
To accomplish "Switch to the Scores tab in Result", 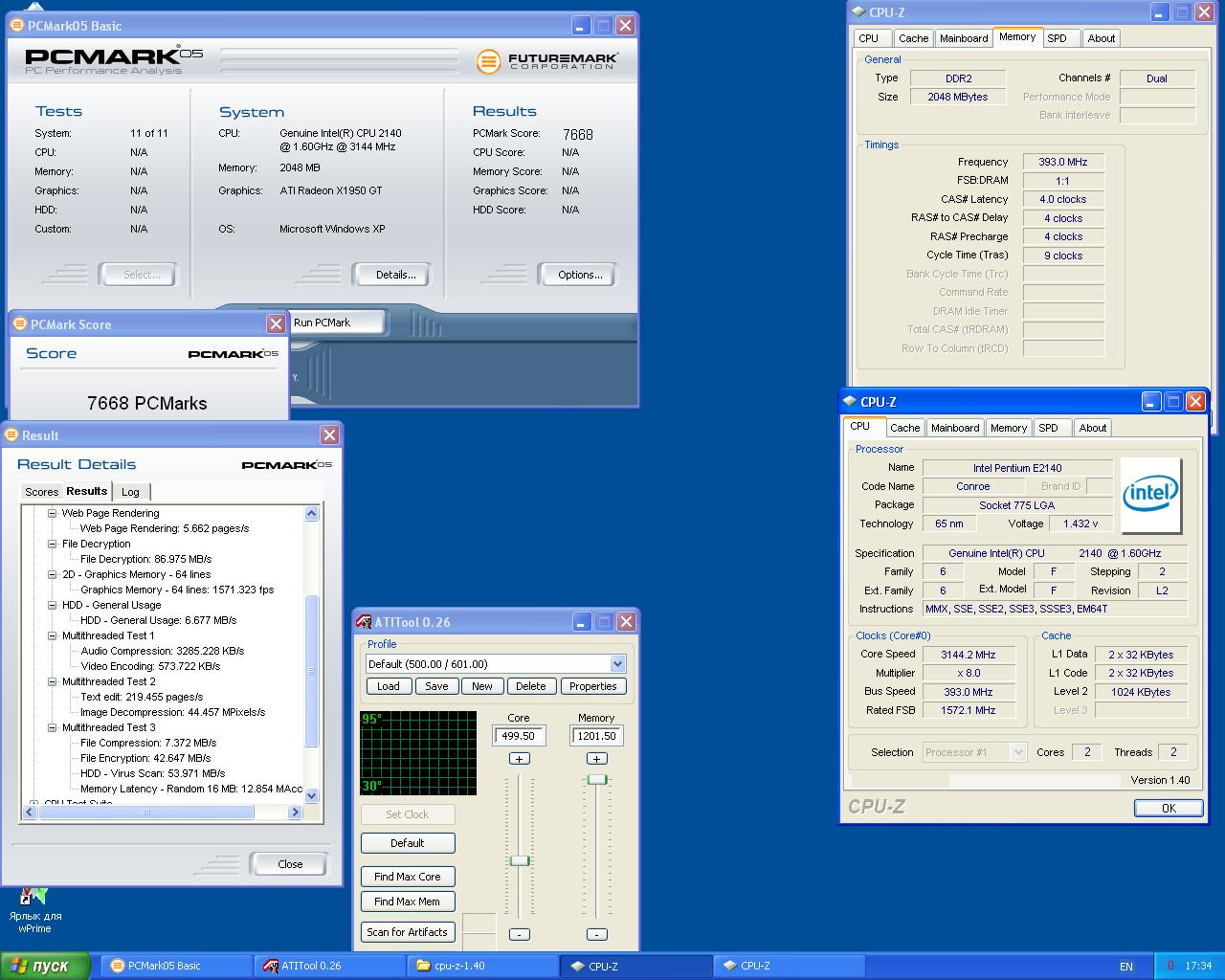I will [x=41, y=492].
